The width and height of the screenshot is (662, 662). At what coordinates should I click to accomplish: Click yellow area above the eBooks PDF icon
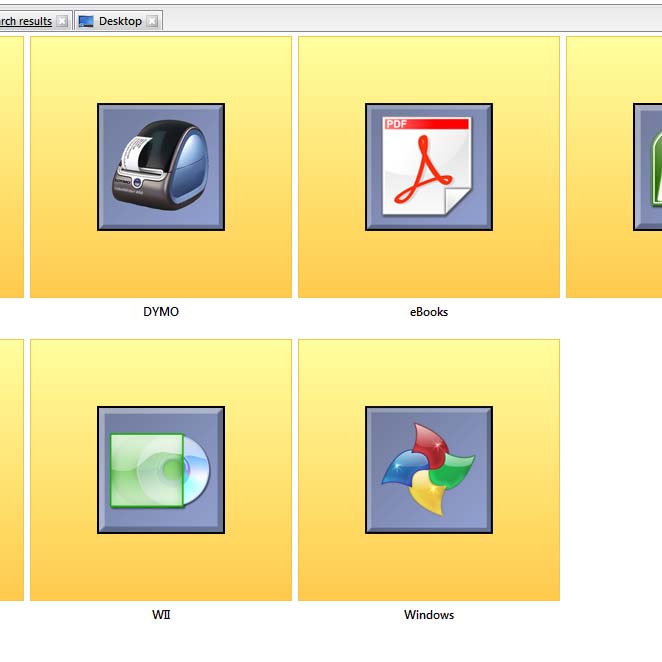(429, 70)
